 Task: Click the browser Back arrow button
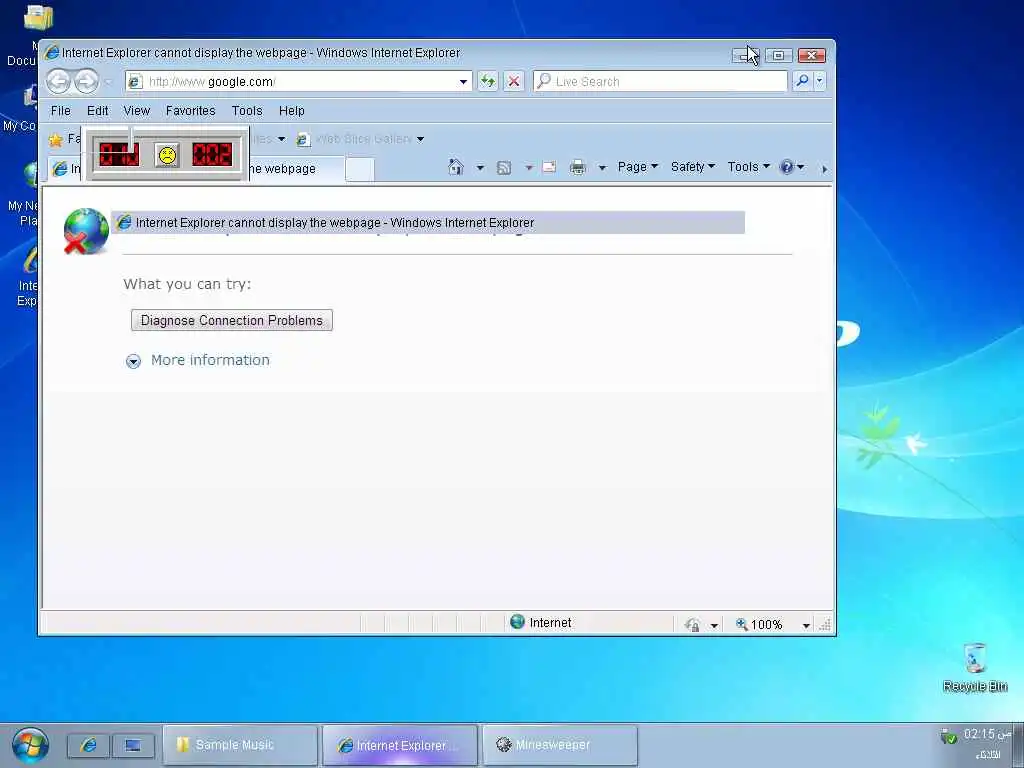click(59, 82)
